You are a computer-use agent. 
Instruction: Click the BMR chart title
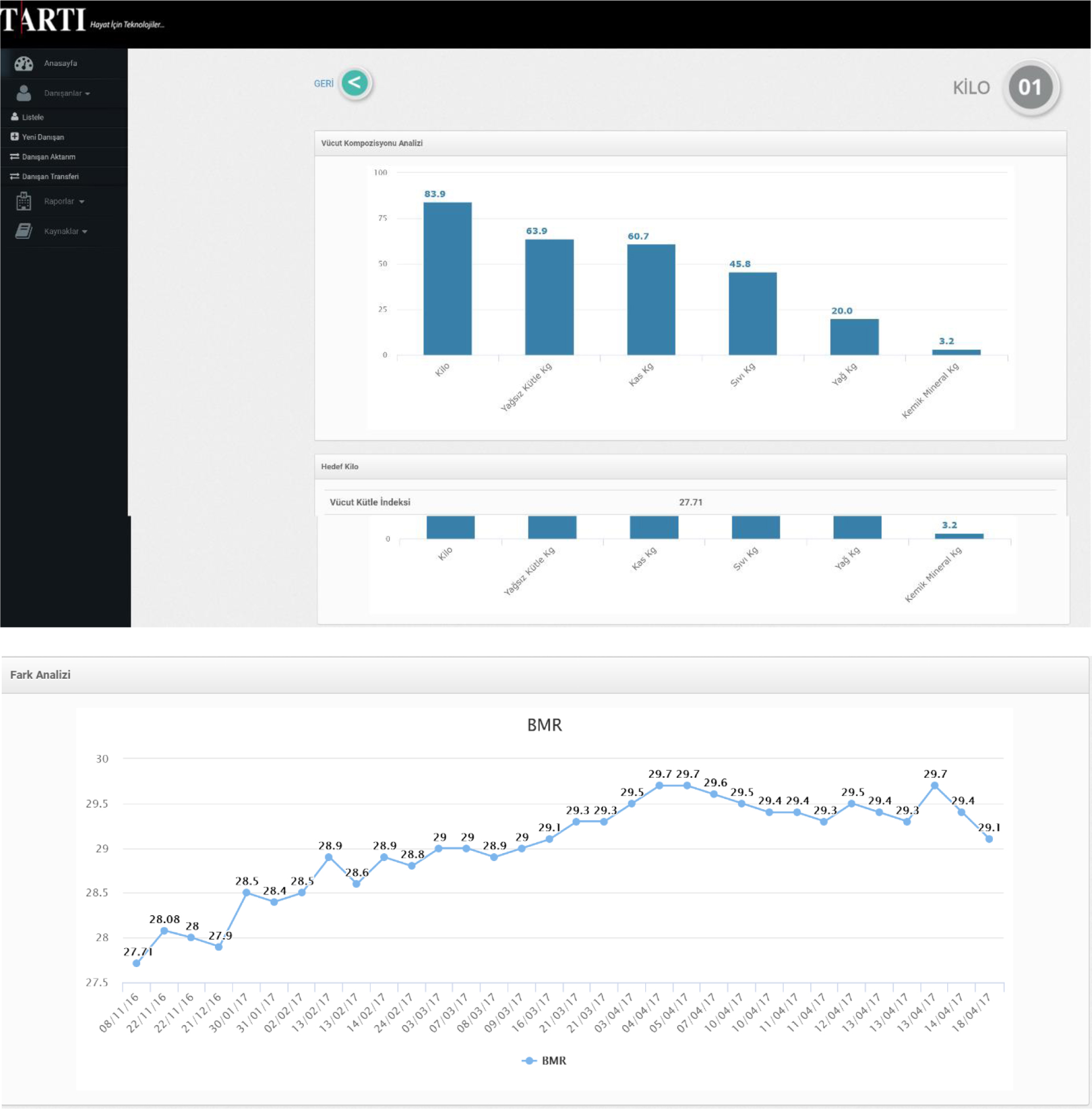pyautogui.click(x=544, y=725)
